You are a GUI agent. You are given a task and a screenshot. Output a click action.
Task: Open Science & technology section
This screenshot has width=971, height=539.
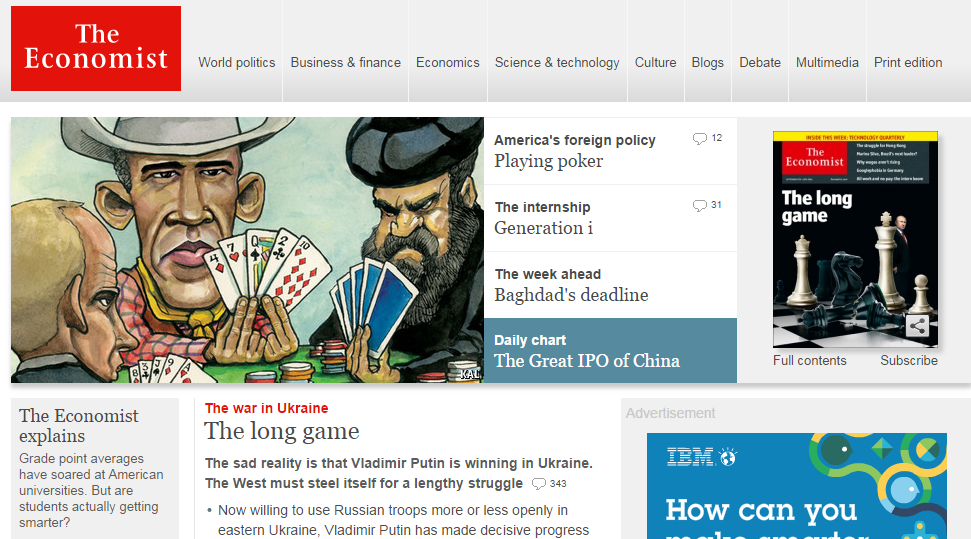tap(557, 63)
